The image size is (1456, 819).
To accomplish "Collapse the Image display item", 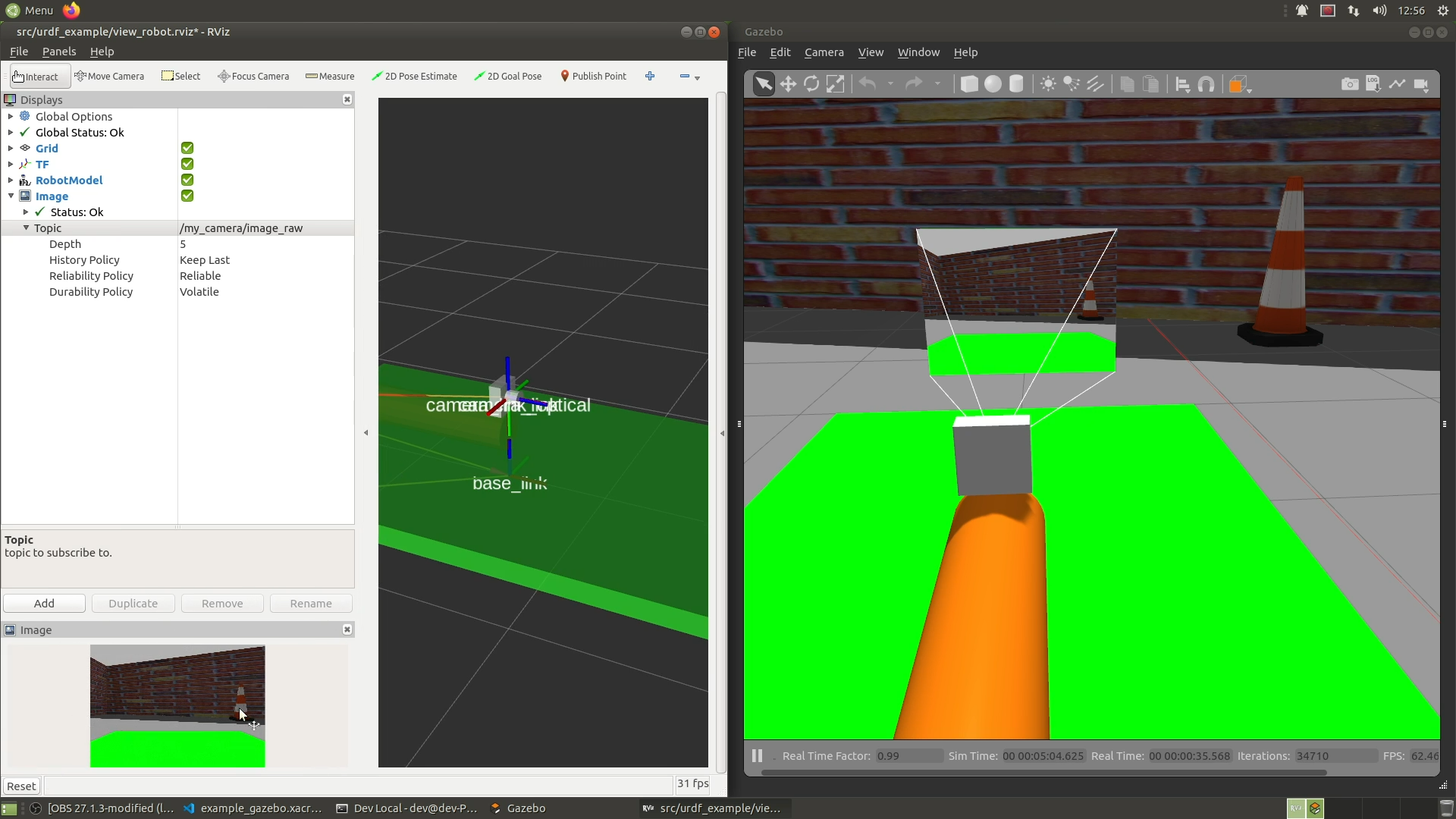I will tap(11, 196).
